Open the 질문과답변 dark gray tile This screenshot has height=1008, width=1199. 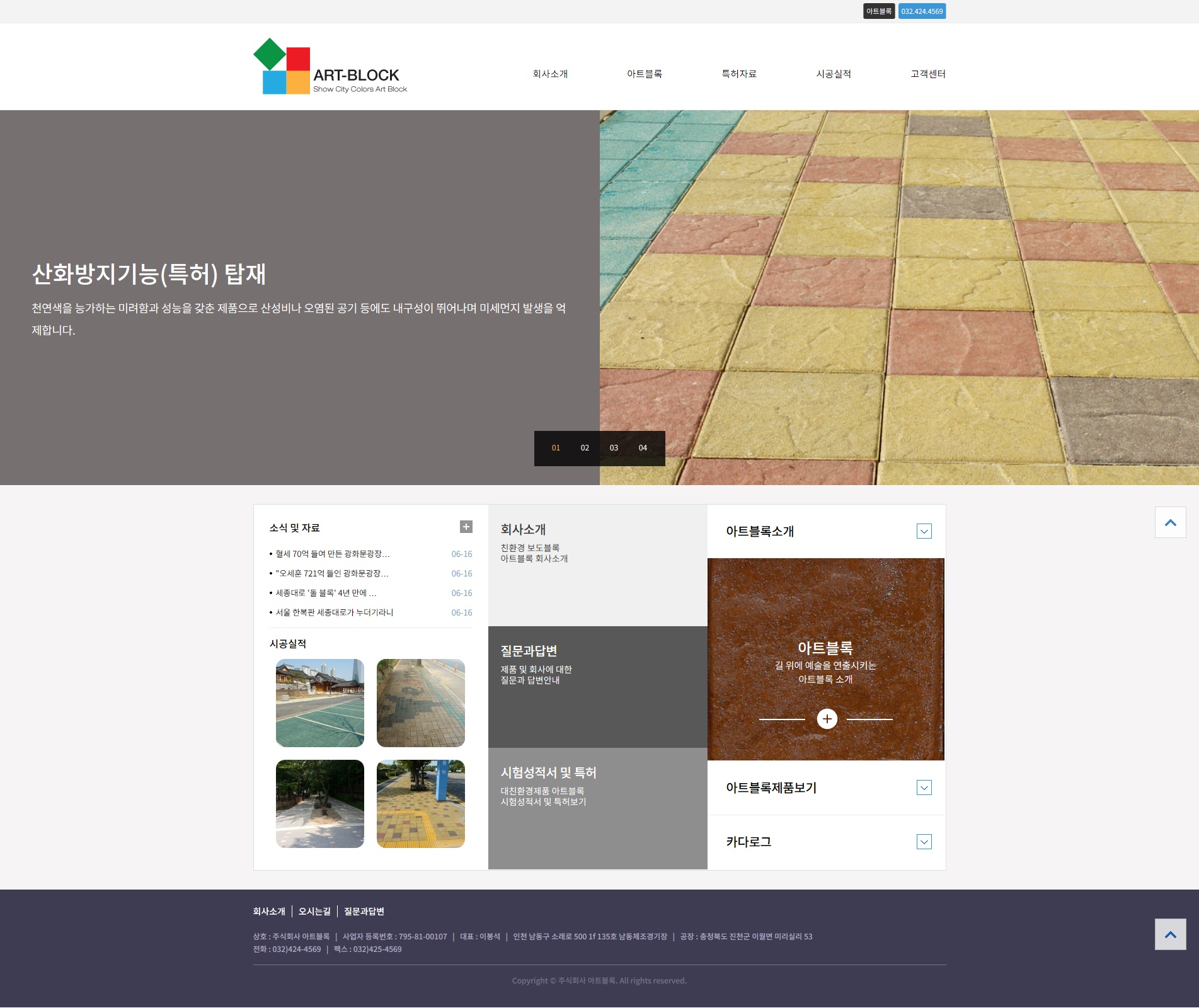[597, 687]
